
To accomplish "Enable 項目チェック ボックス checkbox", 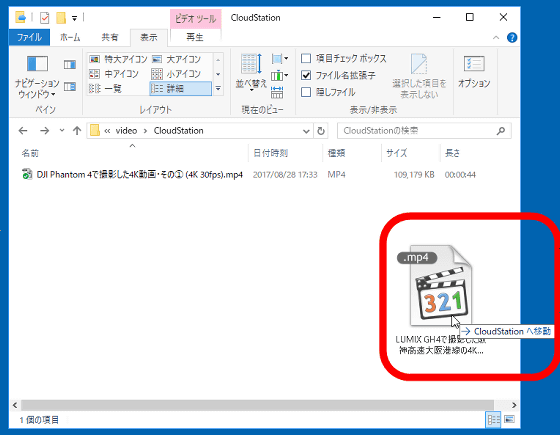I will [x=306, y=58].
